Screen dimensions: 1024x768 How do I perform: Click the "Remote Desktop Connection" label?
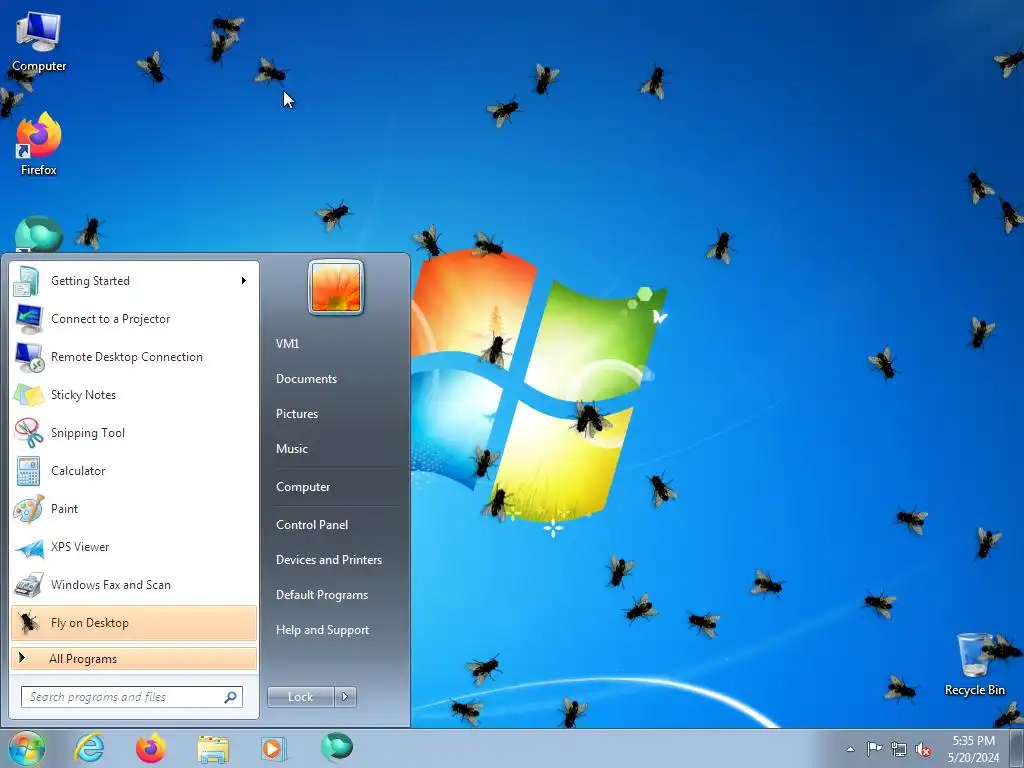pyautogui.click(x=127, y=357)
